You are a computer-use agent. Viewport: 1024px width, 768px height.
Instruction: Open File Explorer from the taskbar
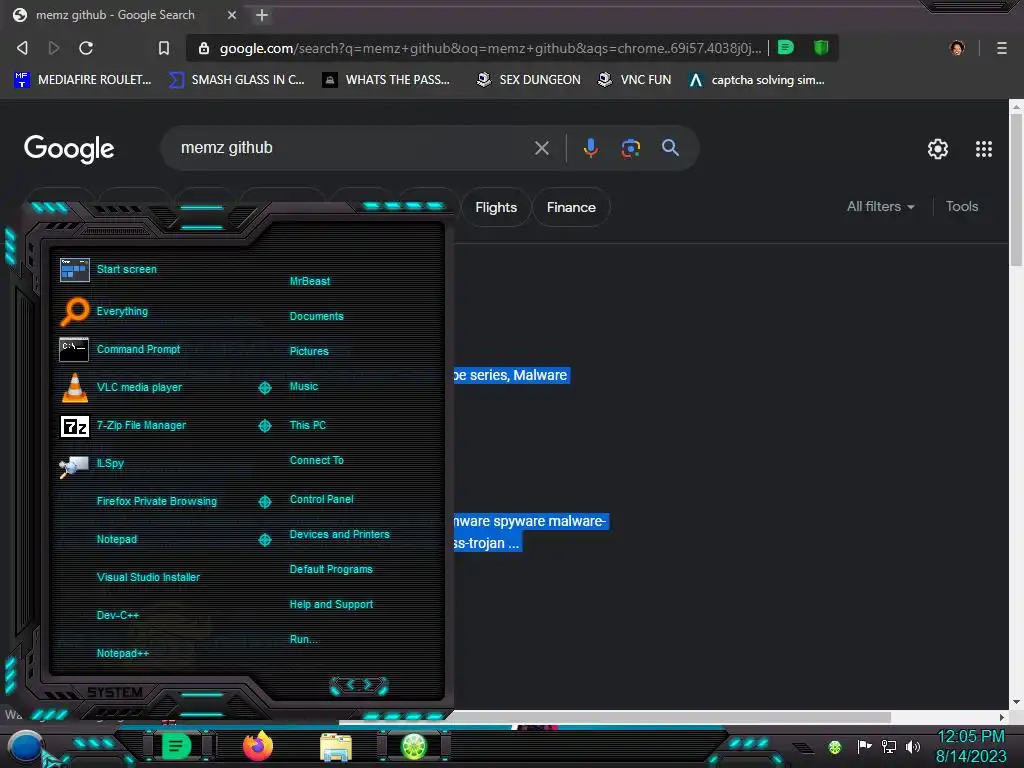coord(336,746)
